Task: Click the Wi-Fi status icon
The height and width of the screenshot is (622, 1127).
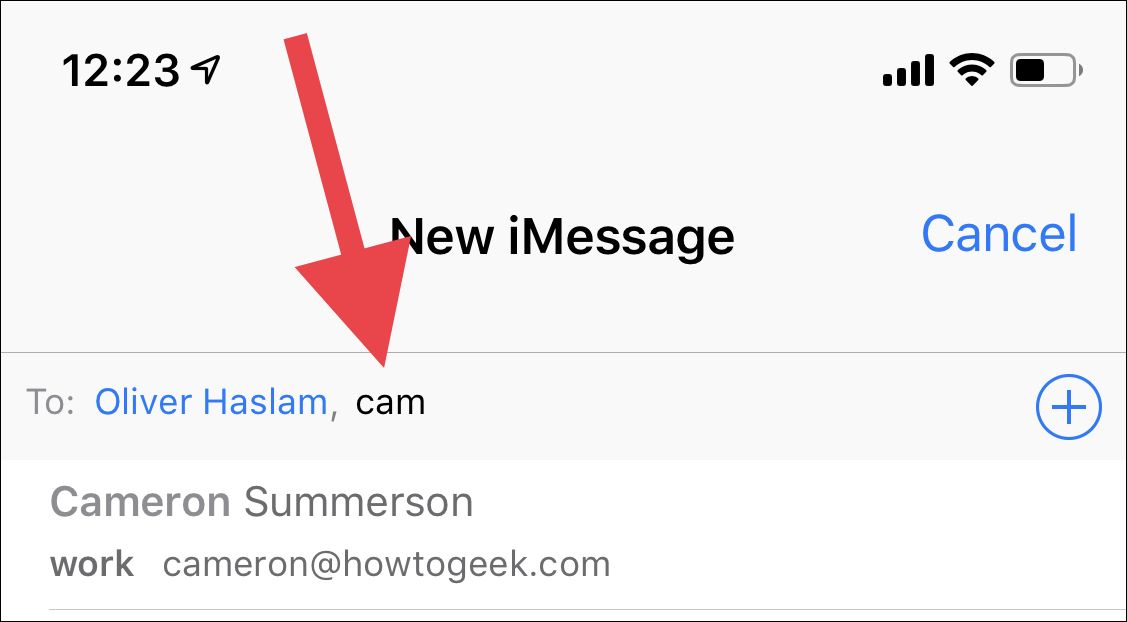Action: (x=971, y=70)
